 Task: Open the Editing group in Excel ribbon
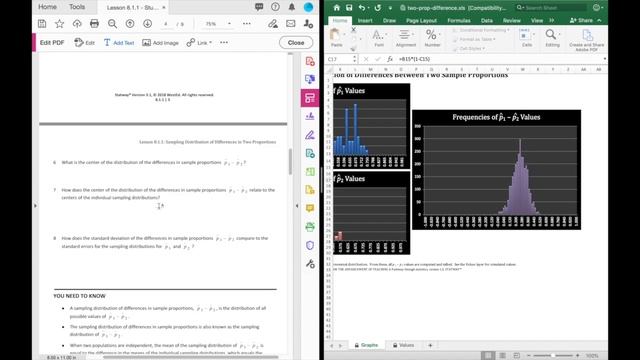pos(552,38)
